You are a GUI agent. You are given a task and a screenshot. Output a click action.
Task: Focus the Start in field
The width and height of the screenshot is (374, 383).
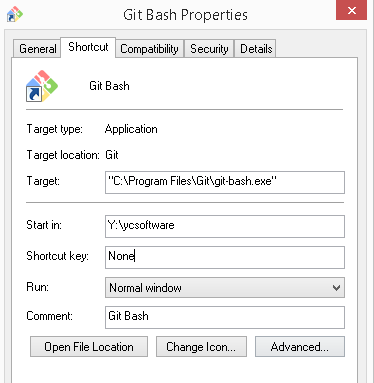pyautogui.click(x=225, y=226)
